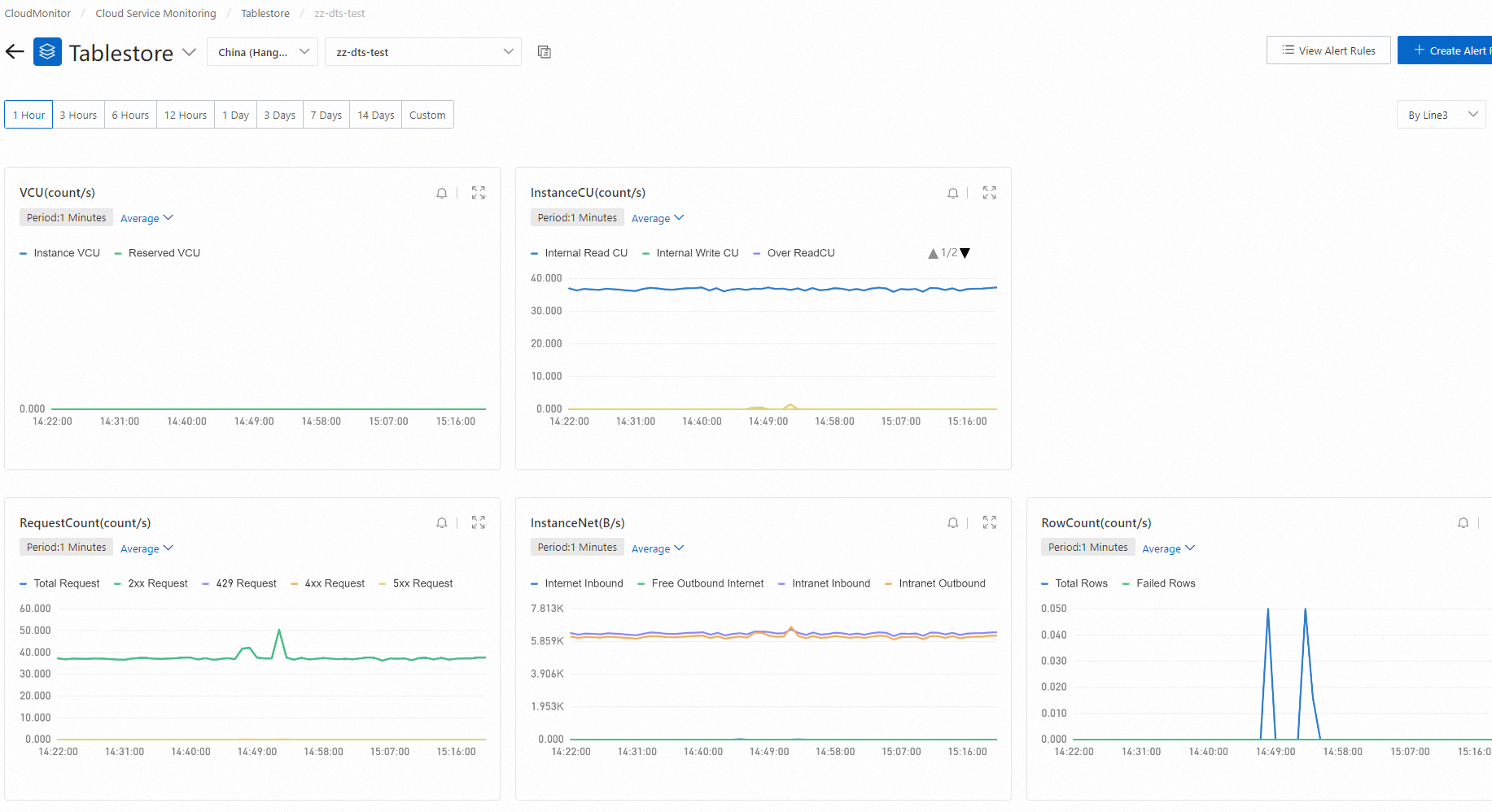Open alert bell on VCU chart

441,193
